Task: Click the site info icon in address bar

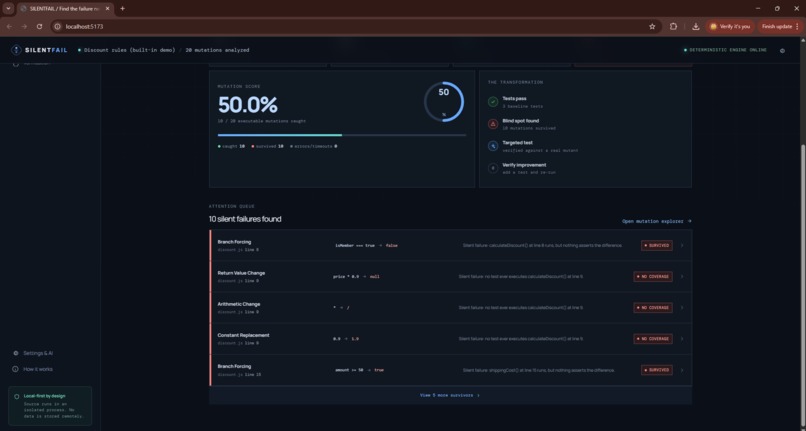Action: (x=58, y=27)
